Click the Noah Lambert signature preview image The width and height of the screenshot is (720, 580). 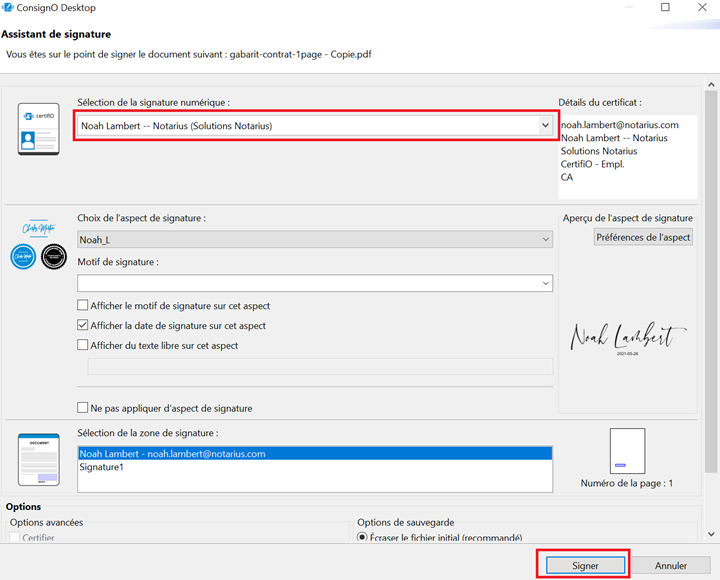click(x=628, y=340)
